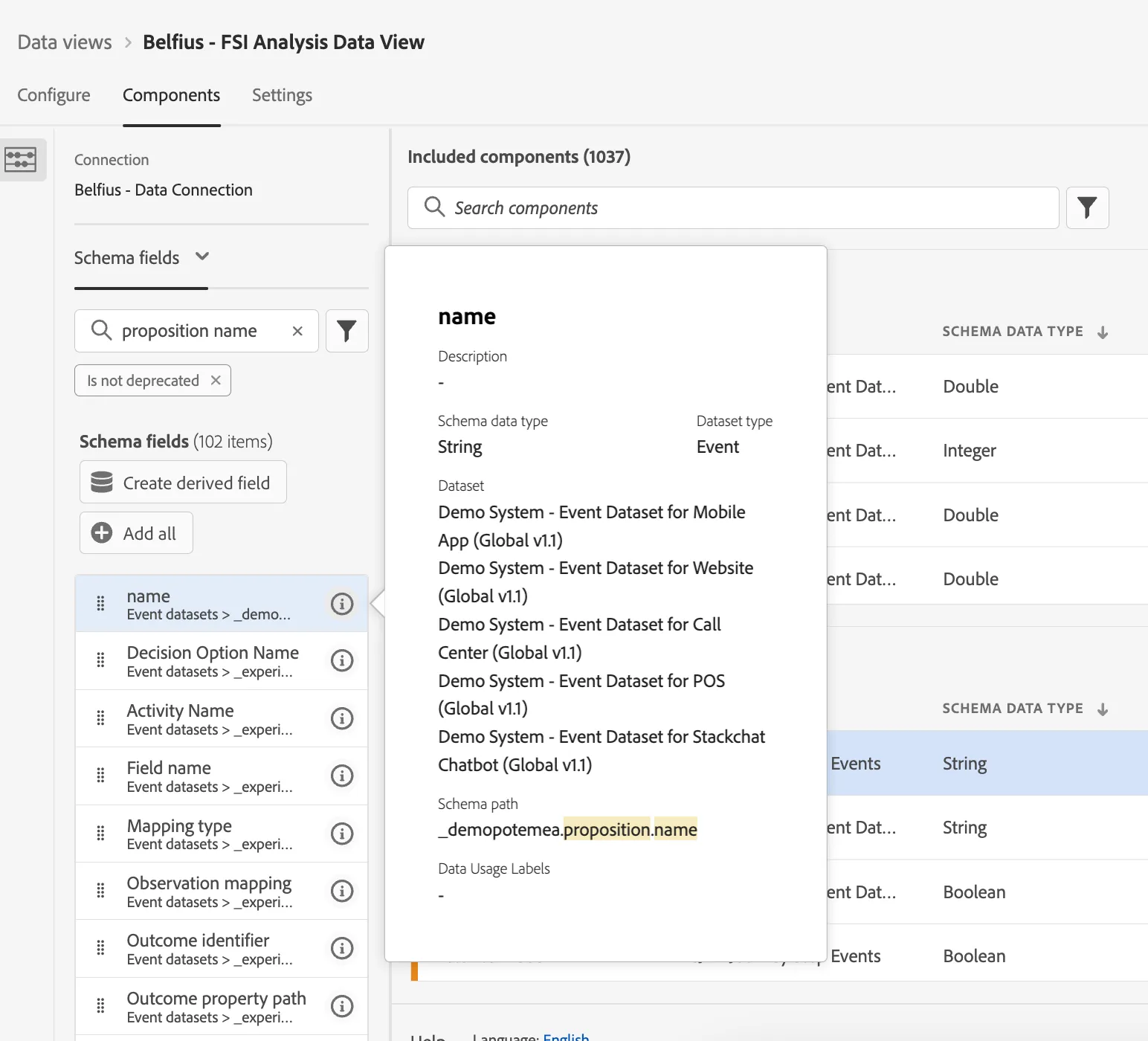Sort by lower Schema Data Type arrow
The width and height of the screenshot is (1148, 1041).
point(1103,709)
